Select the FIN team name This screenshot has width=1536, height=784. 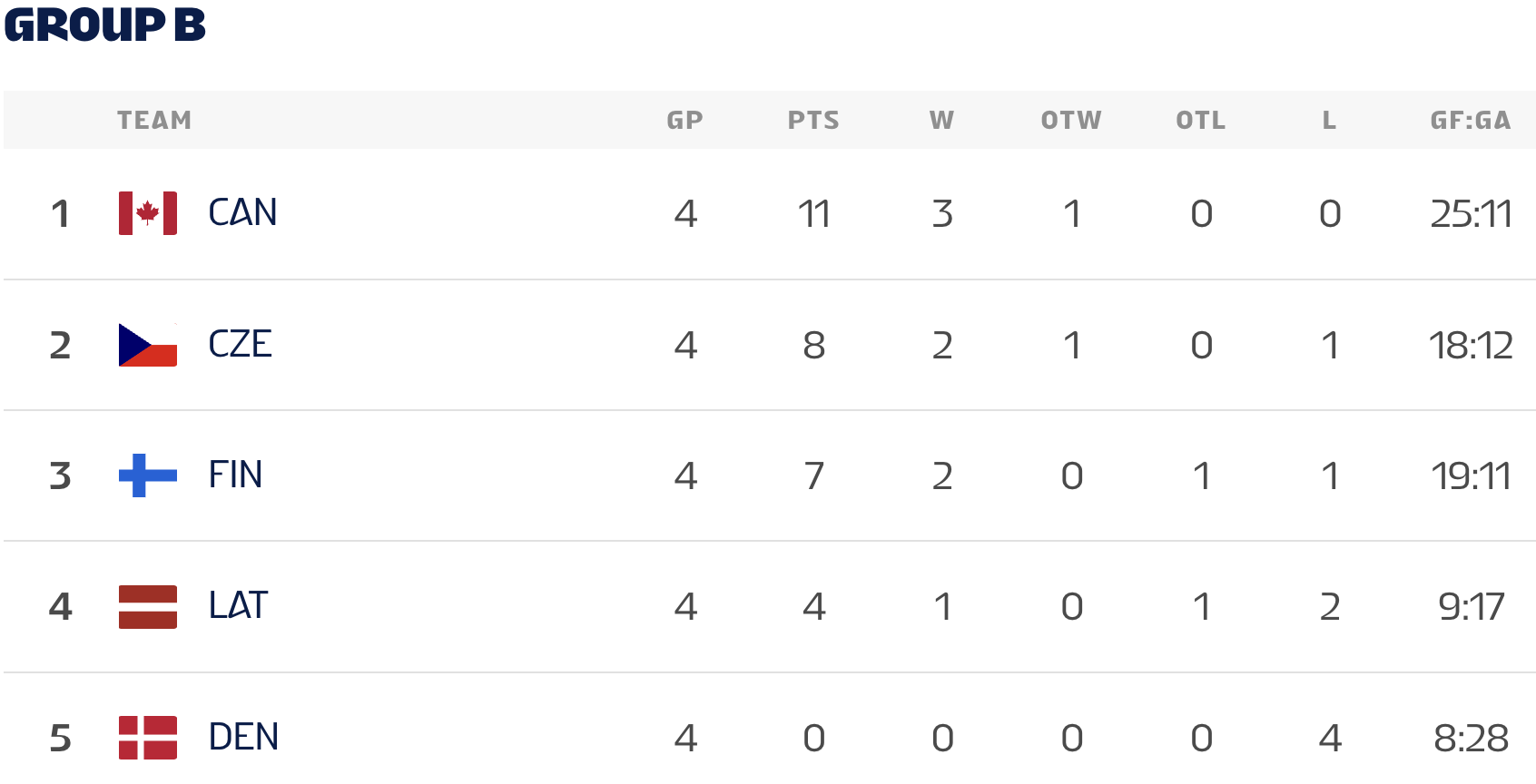235,475
